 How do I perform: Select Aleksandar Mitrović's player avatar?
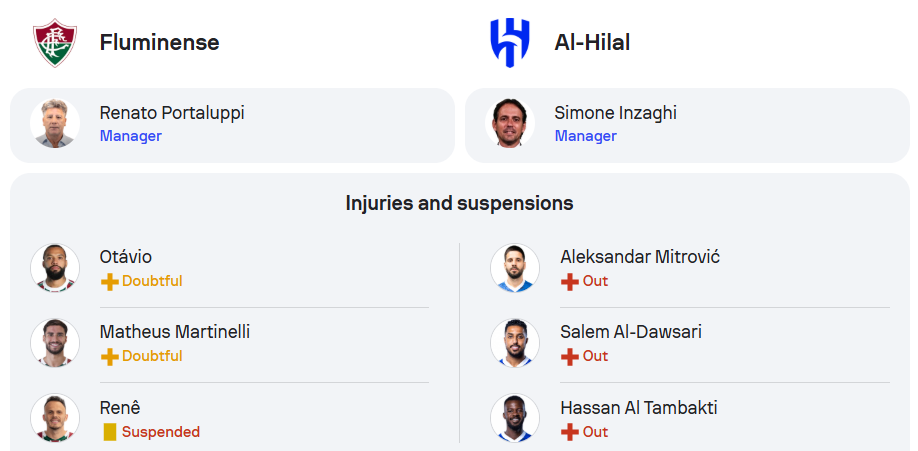515,268
